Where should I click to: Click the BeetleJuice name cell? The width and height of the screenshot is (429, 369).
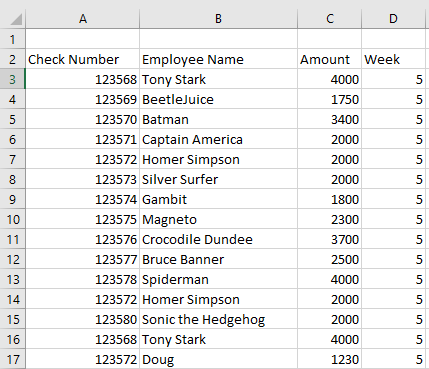218,99
